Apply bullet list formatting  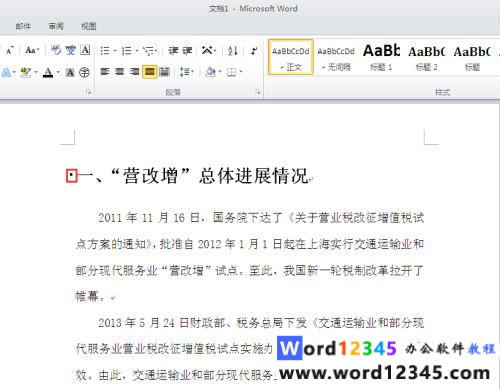click(x=105, y=51)
